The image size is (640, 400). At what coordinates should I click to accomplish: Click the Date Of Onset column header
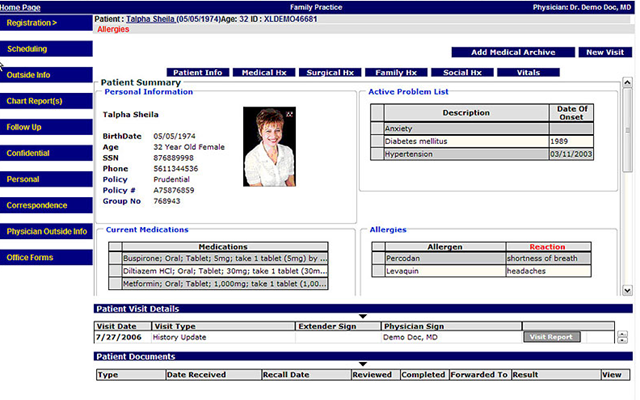pyautogui.click(x=571, y=113)
